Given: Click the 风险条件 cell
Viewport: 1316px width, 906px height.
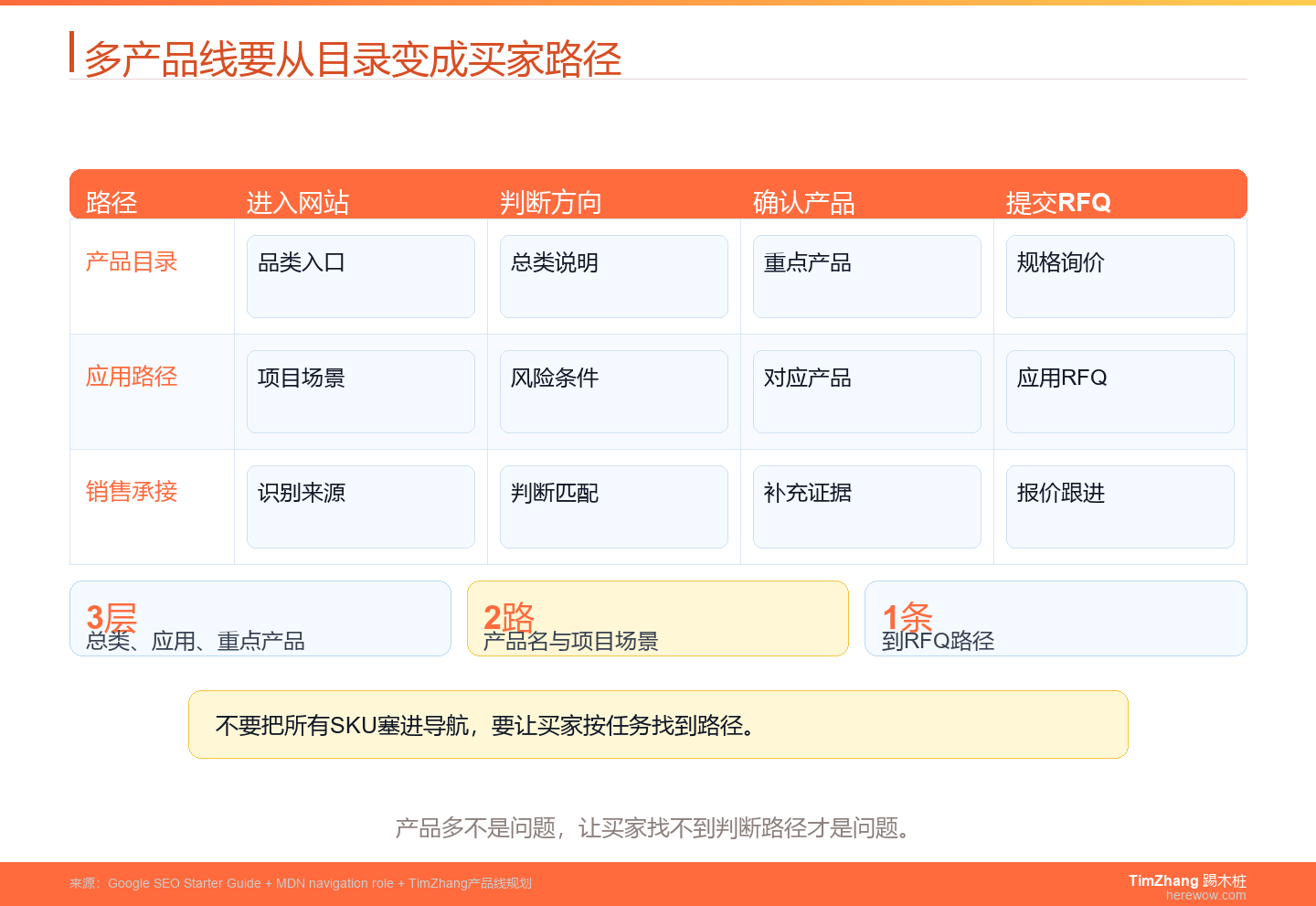Looking at the screenshot, I should click(614, 392).
